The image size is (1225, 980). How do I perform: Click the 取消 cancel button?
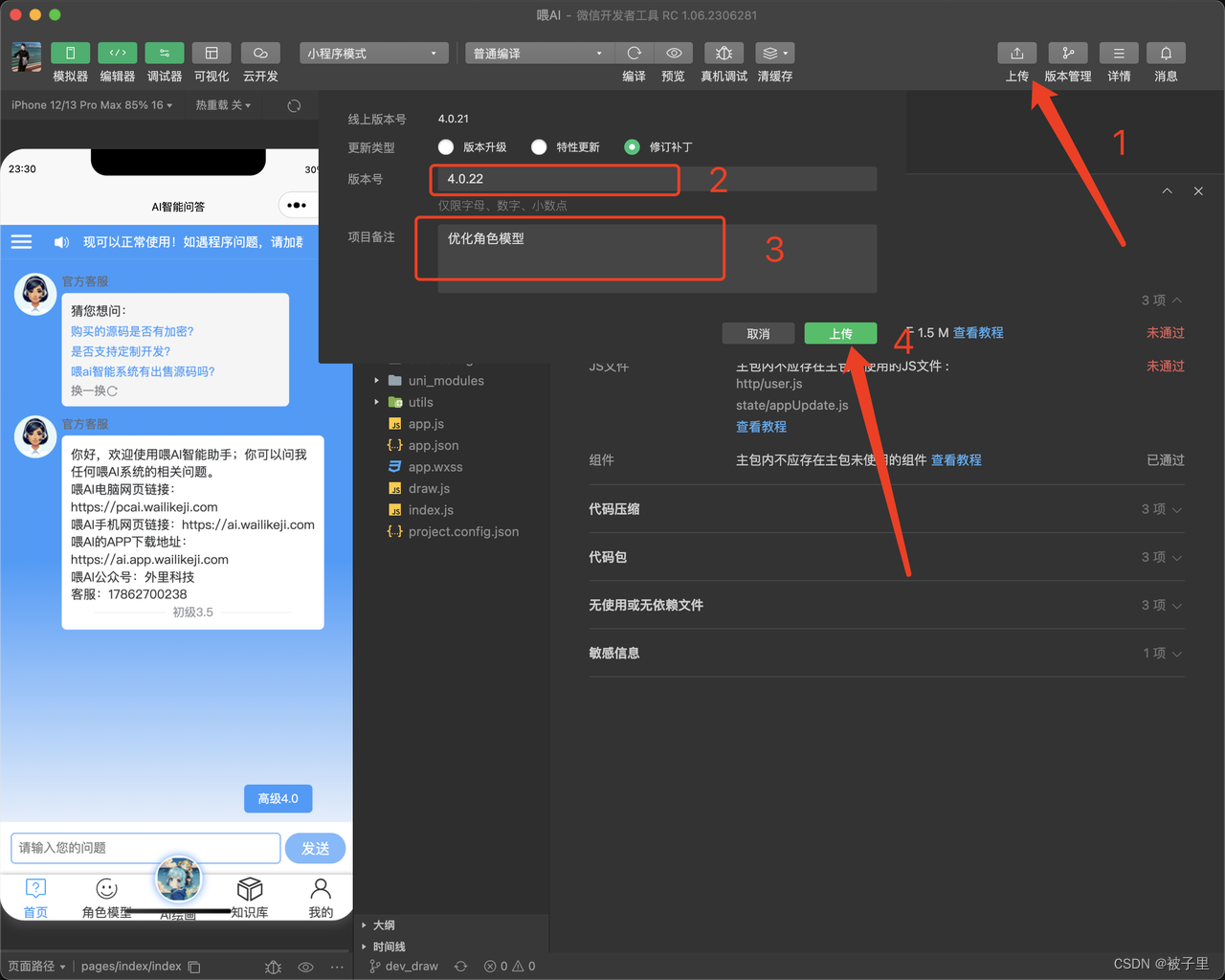pos(759,333)
